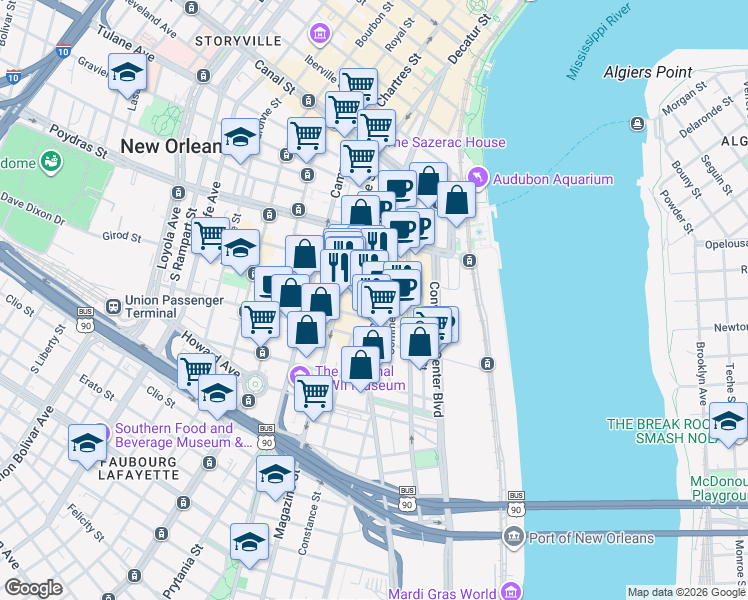The width and height of the screenshot is (748, 600).
Task: Click the Port of New Orleans pin
Action: point(514,538)
